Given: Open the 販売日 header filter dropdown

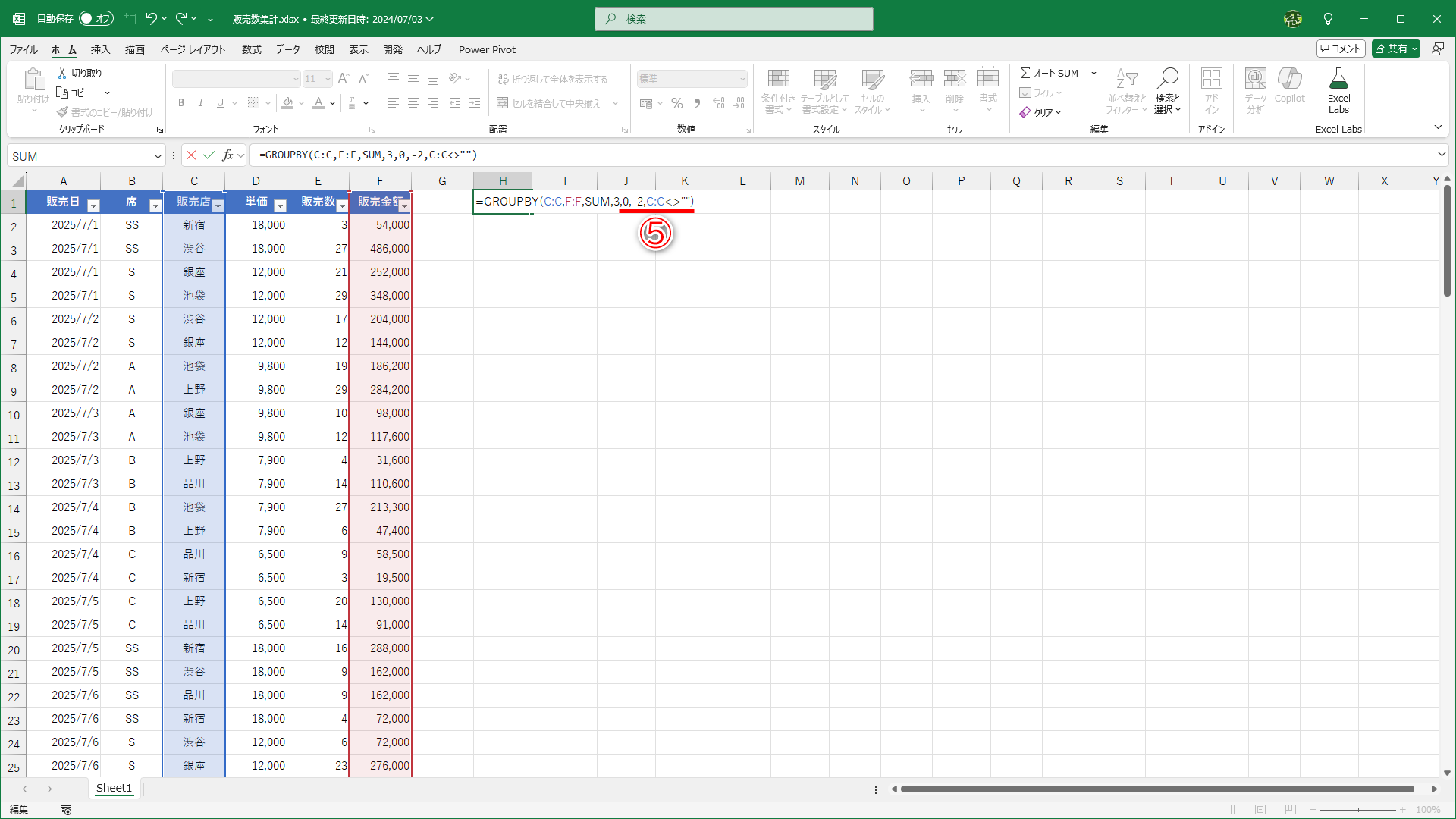Looking at the screenshot, I should pos(93,206).
